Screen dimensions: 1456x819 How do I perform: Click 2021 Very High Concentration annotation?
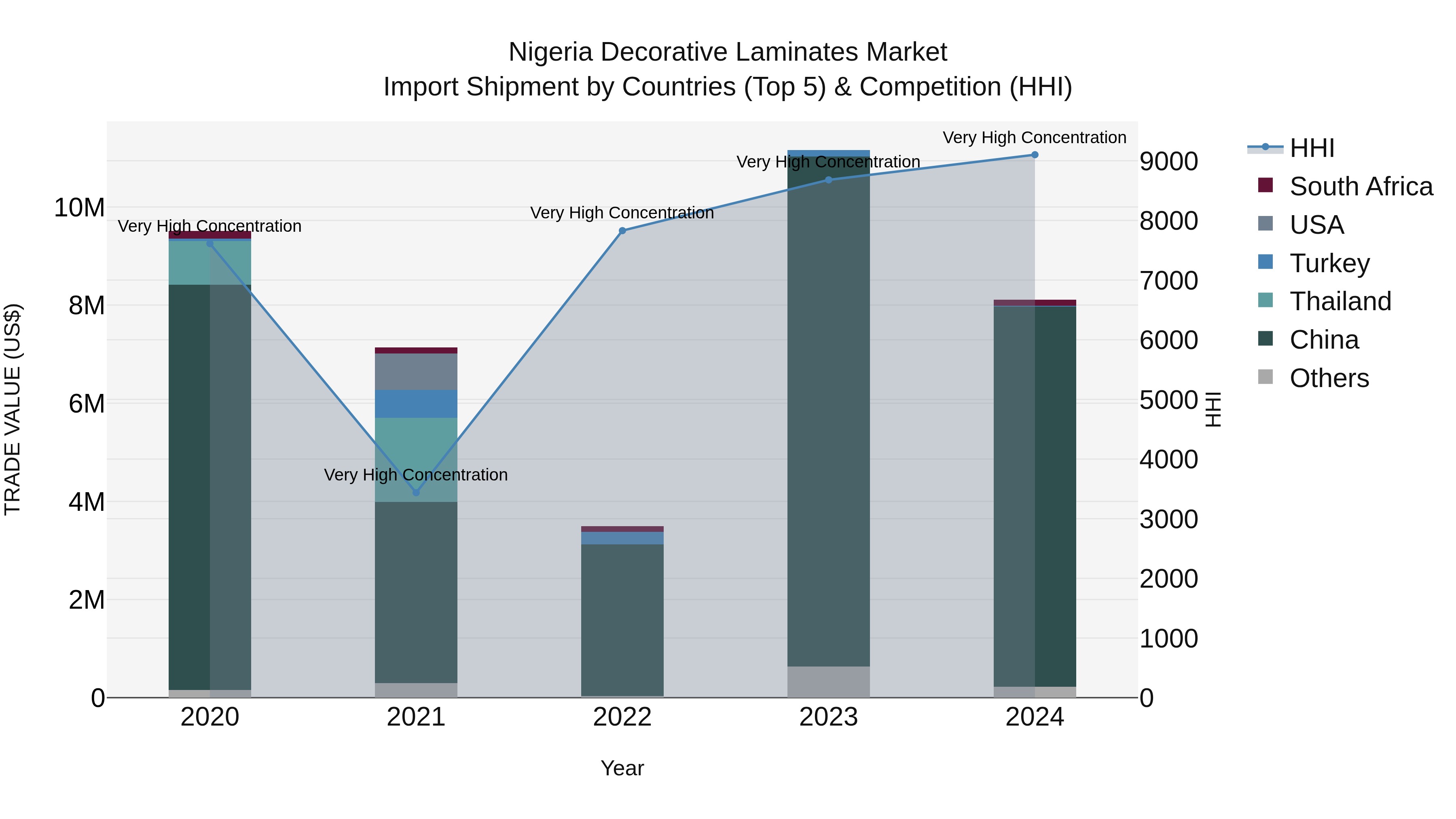pos(415,475)
